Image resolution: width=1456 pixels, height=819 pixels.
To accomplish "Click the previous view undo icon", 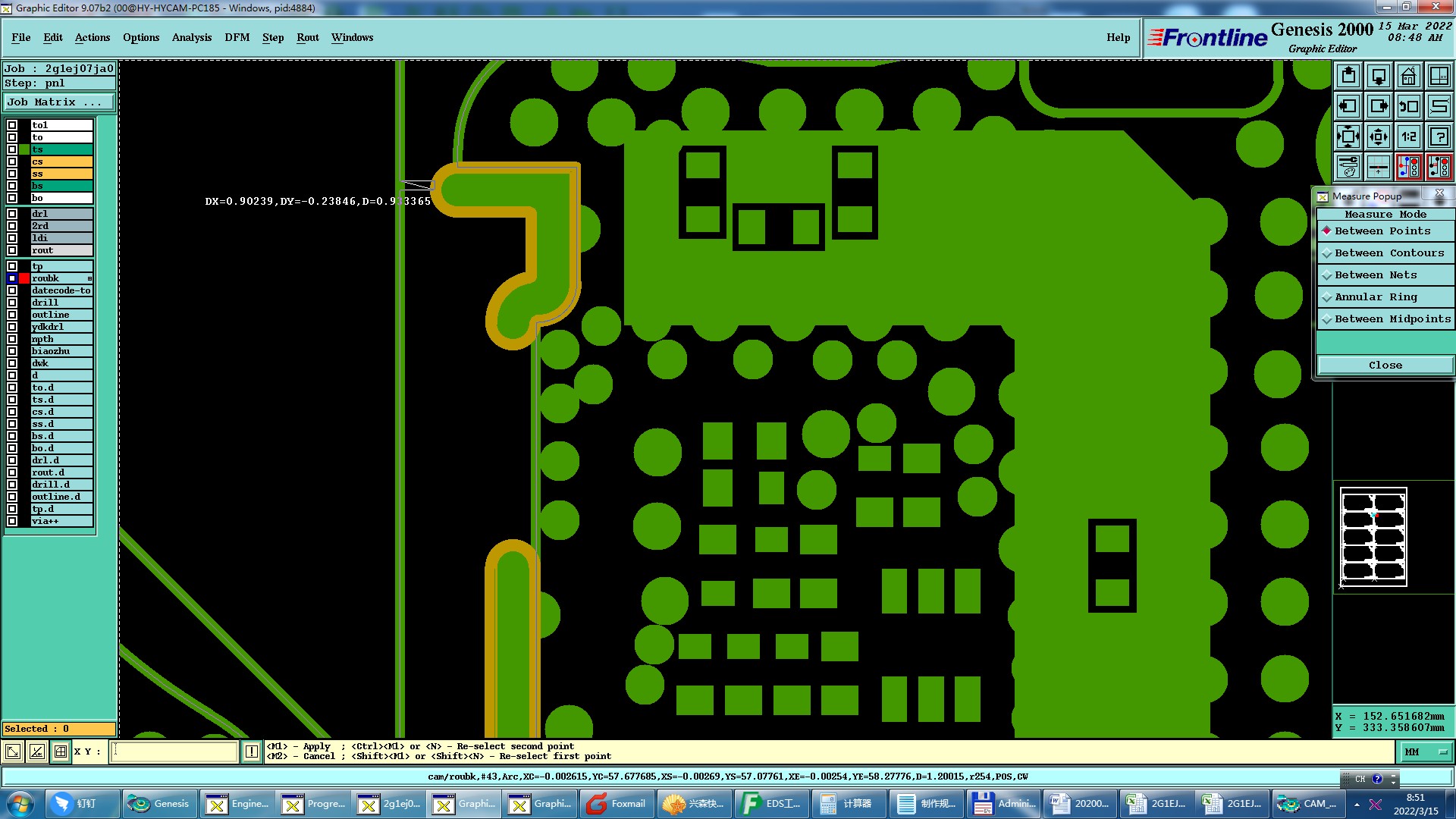I will (x=1408, y=106).
